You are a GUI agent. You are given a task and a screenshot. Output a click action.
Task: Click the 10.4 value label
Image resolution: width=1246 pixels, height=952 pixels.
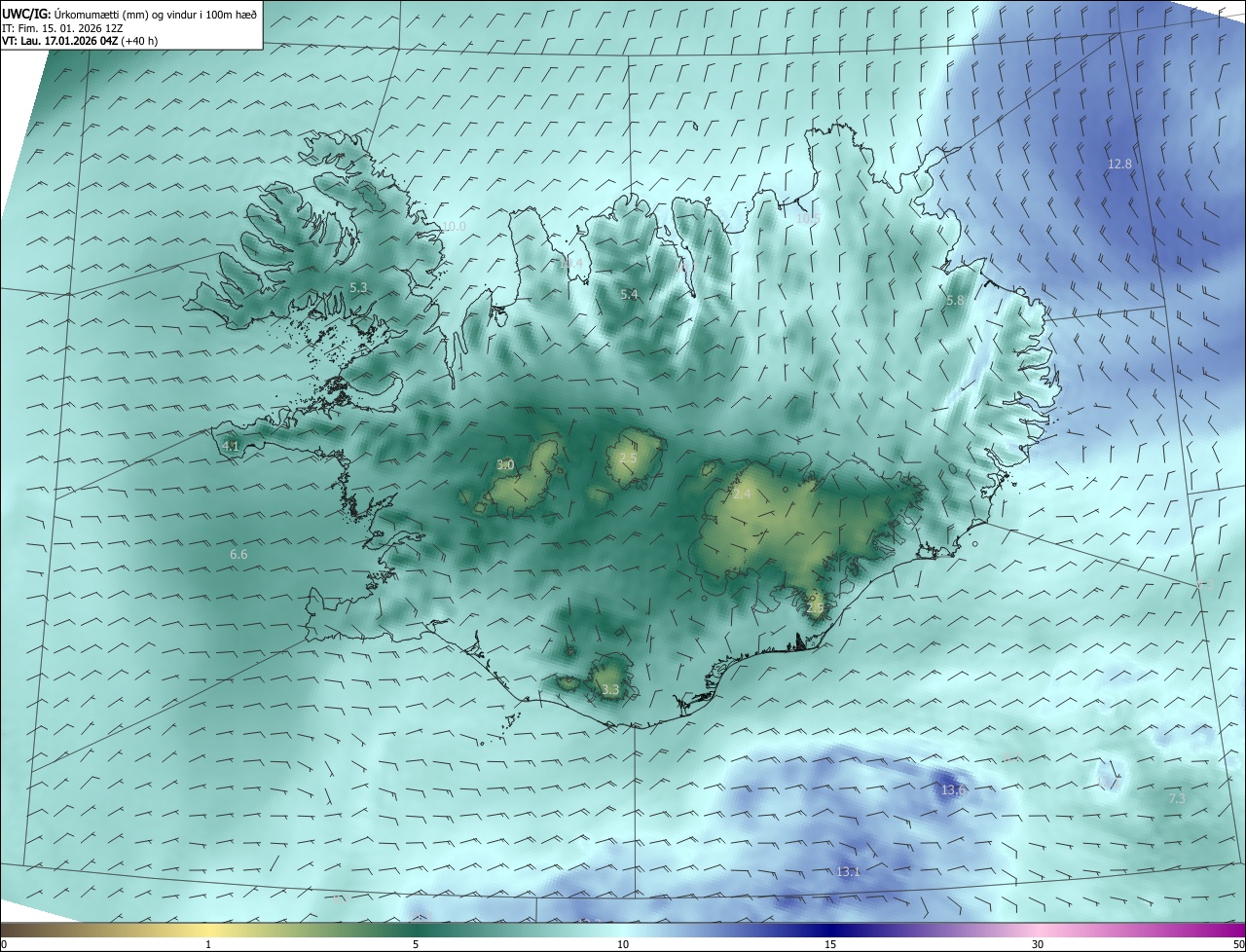pos(571,263)
